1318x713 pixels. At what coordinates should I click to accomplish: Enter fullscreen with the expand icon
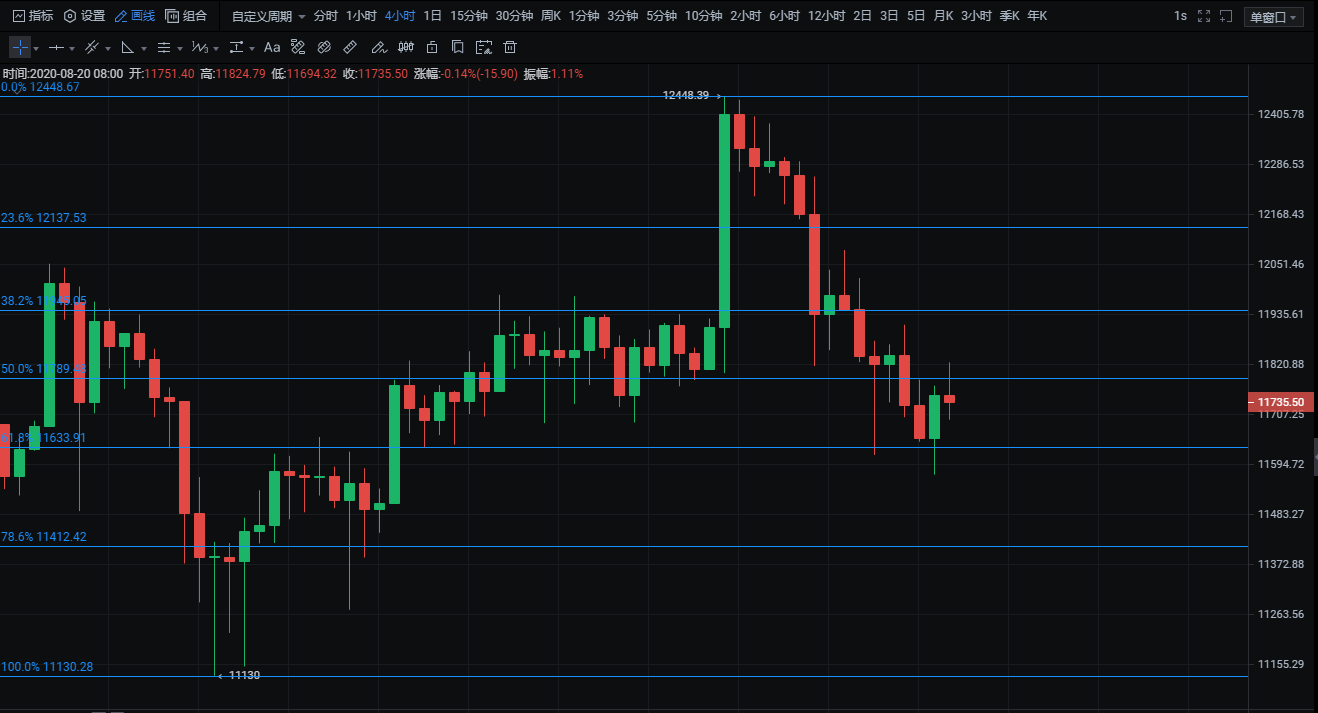coord(1203,16)
